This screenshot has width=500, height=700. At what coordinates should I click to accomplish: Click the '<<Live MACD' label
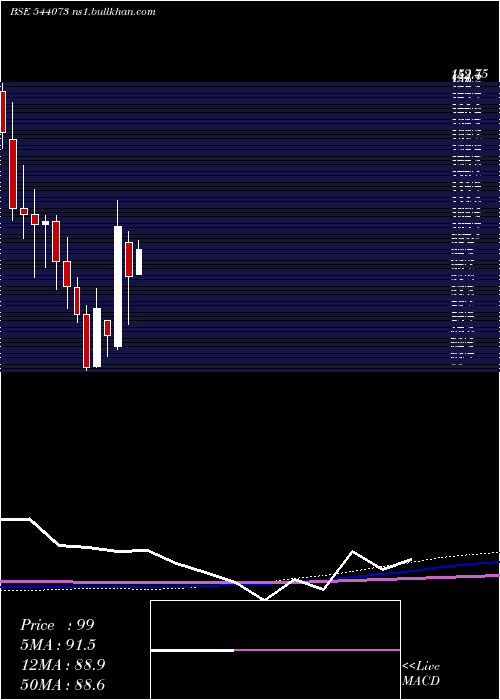(421, 673)
